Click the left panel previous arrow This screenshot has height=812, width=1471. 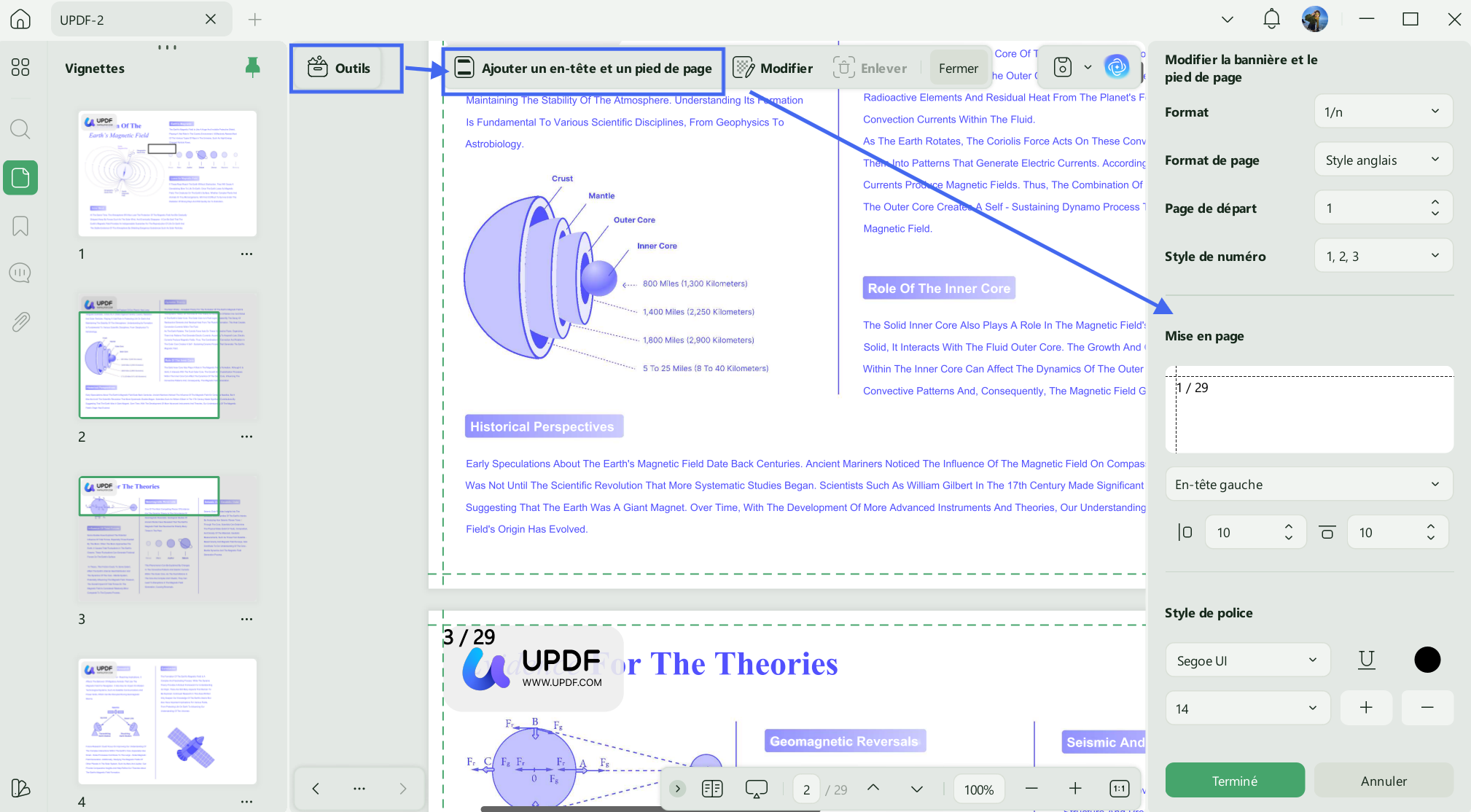pos(316,788)
